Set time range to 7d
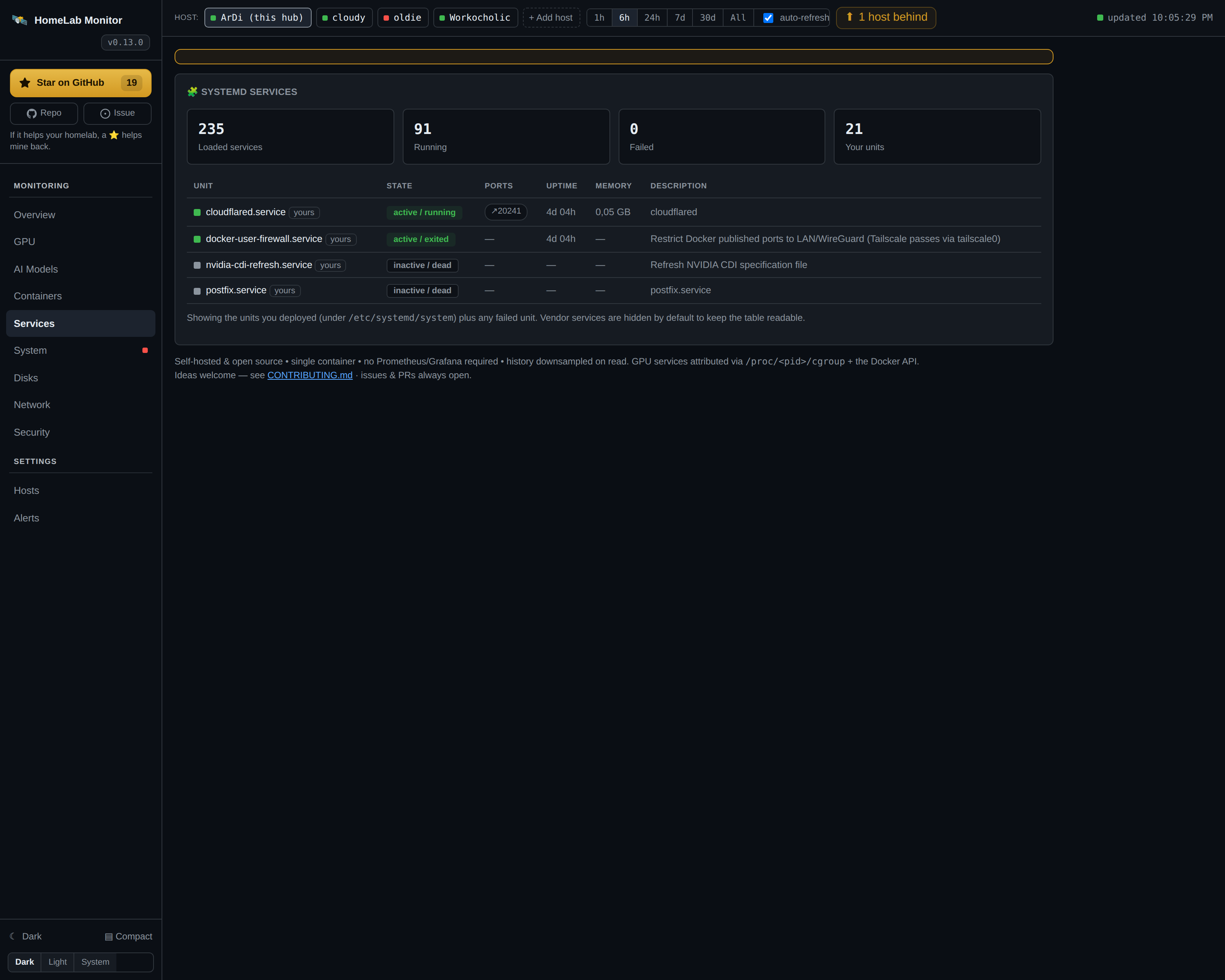The image size is (1225, 980). (680, 18)
